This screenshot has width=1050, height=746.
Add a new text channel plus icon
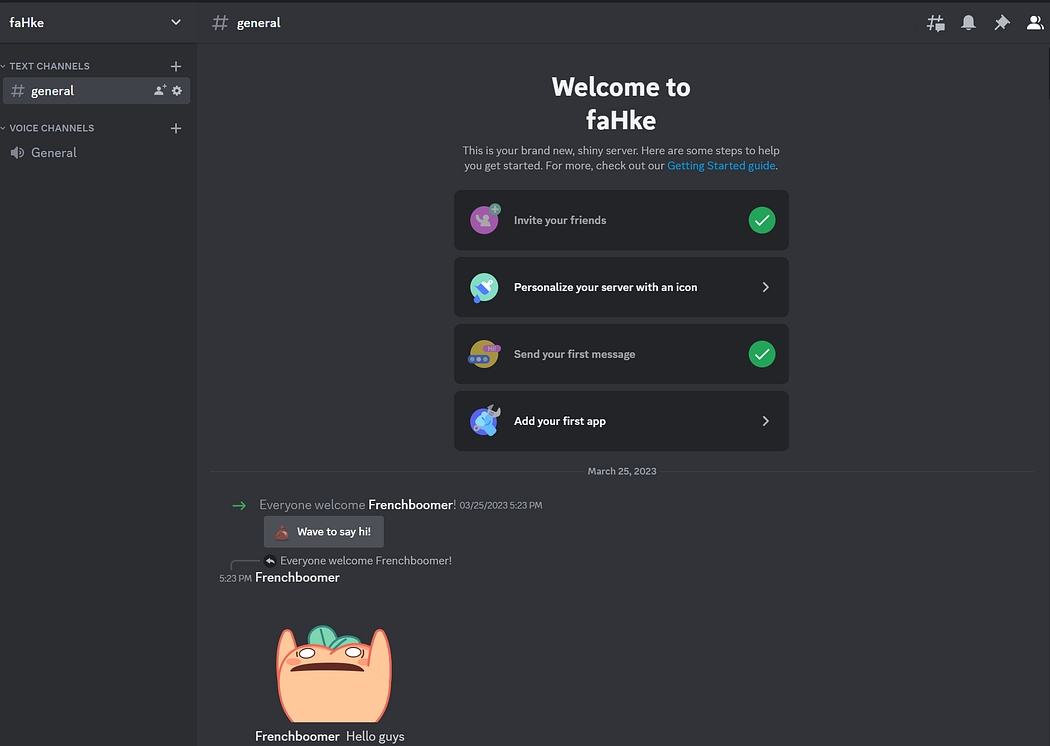tap(176, 66)
